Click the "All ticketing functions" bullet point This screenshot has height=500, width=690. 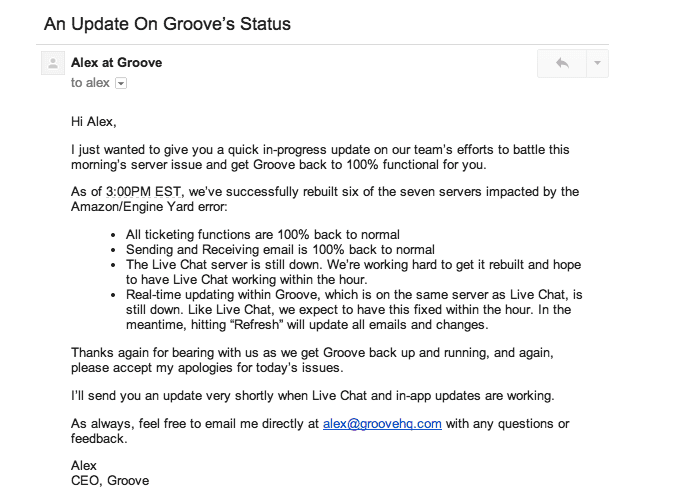[263, 234]
